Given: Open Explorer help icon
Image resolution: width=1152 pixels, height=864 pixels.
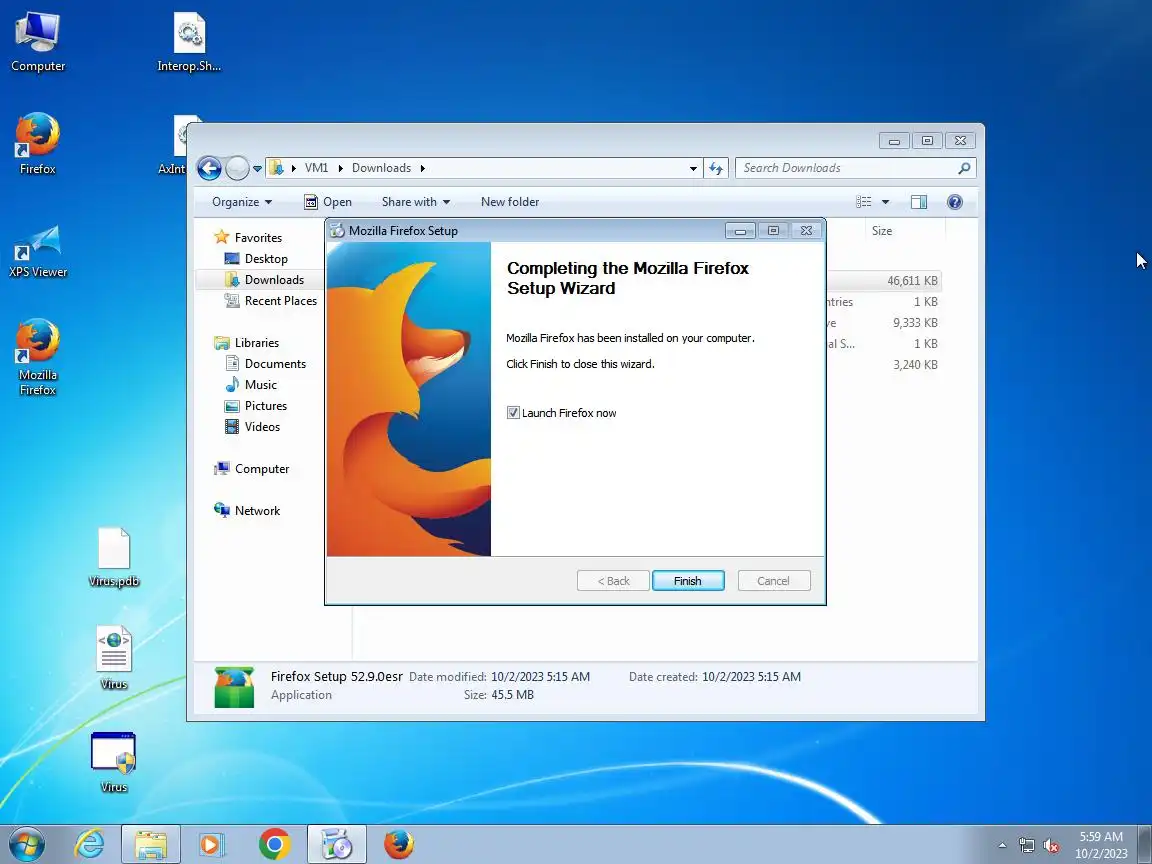Looking at the screenshot, I should [954, 202].
